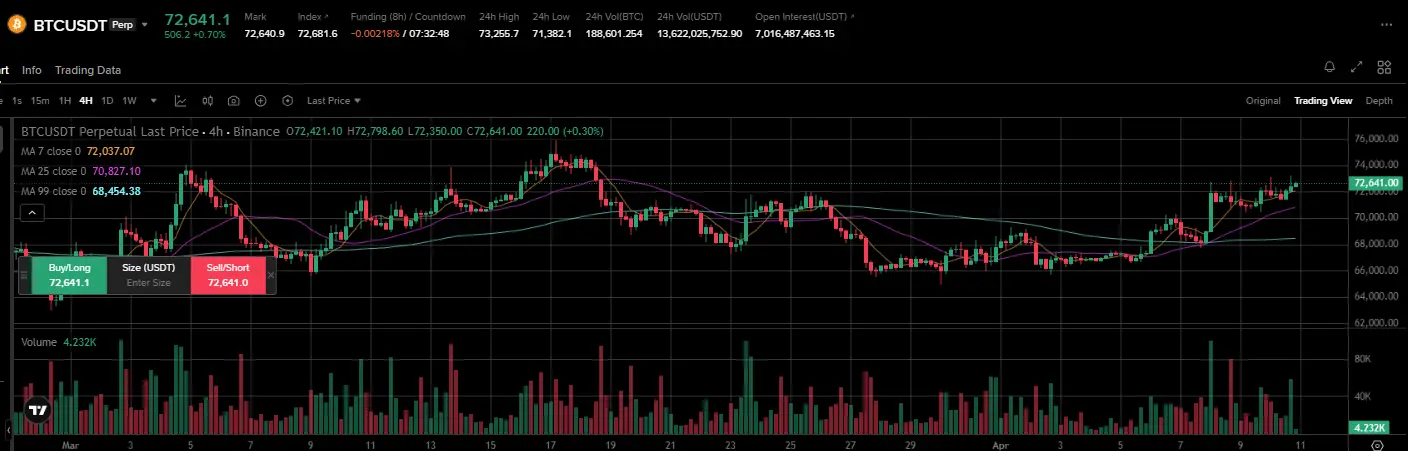
Task: Select the 1s interval
Action: (17, 101)
